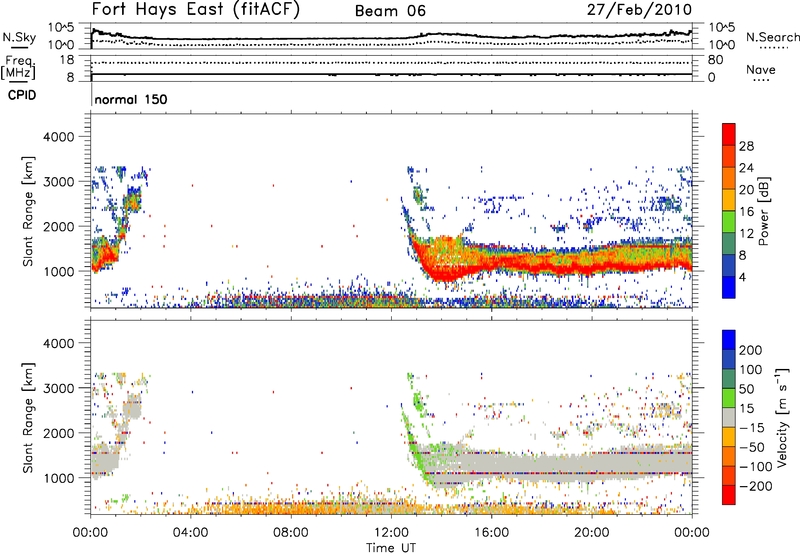
Task: Click the plot title "Fort Hays East (fitACF)"
Action: point(196,10)
